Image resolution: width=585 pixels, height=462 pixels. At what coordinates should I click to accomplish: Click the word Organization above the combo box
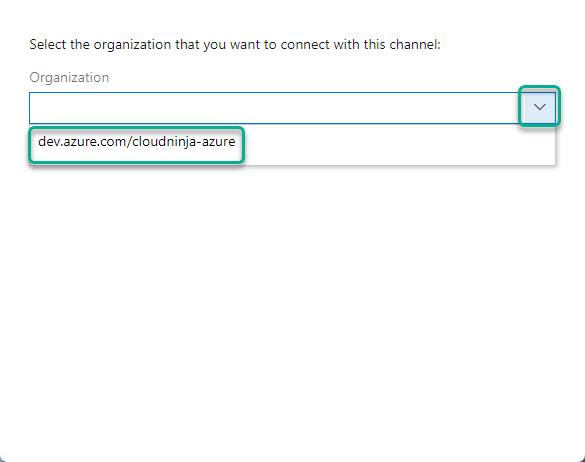pyautogui.click(x=69, y=78)
